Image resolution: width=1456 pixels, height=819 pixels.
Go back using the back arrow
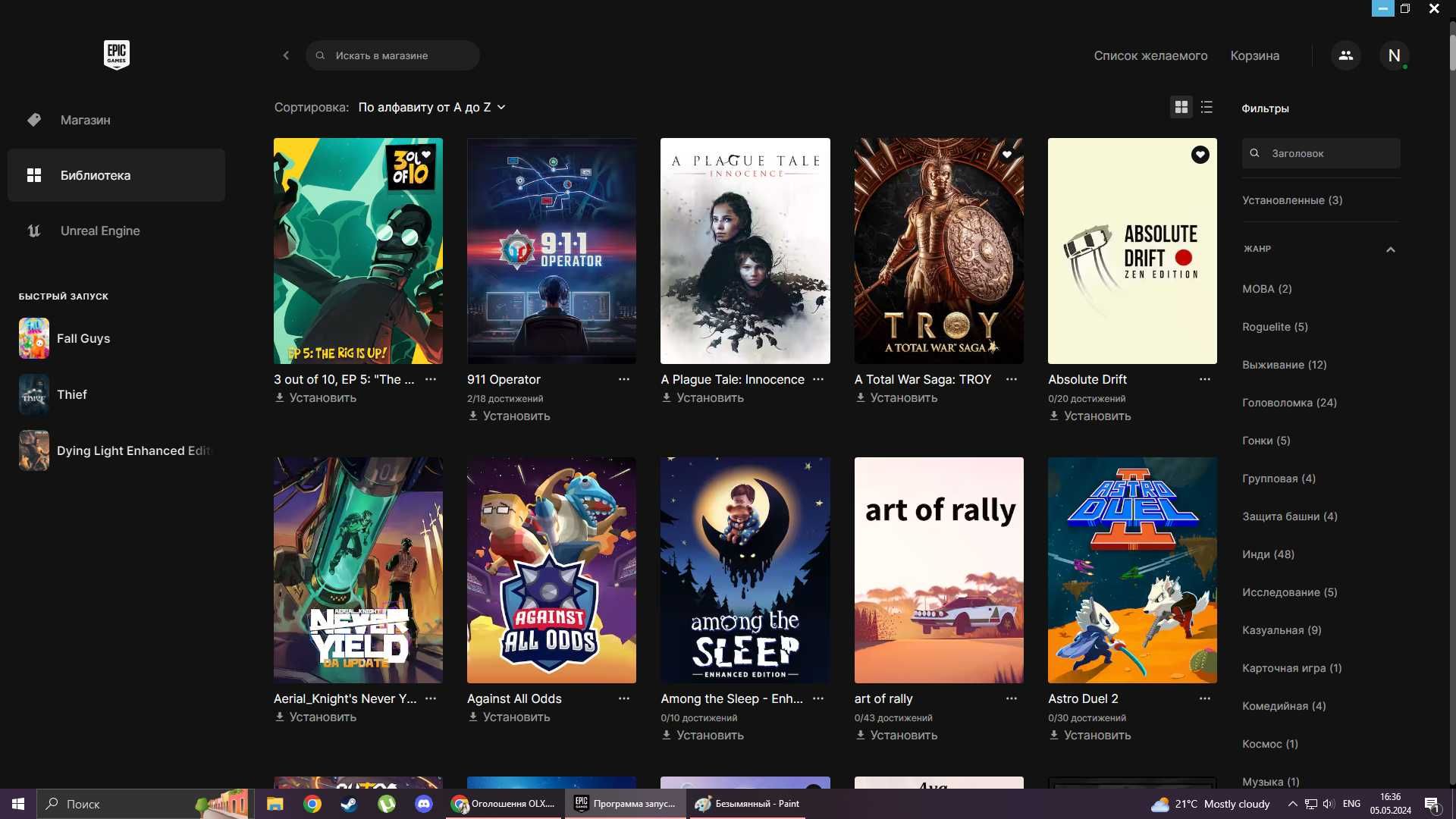click(x=286, y=55)
